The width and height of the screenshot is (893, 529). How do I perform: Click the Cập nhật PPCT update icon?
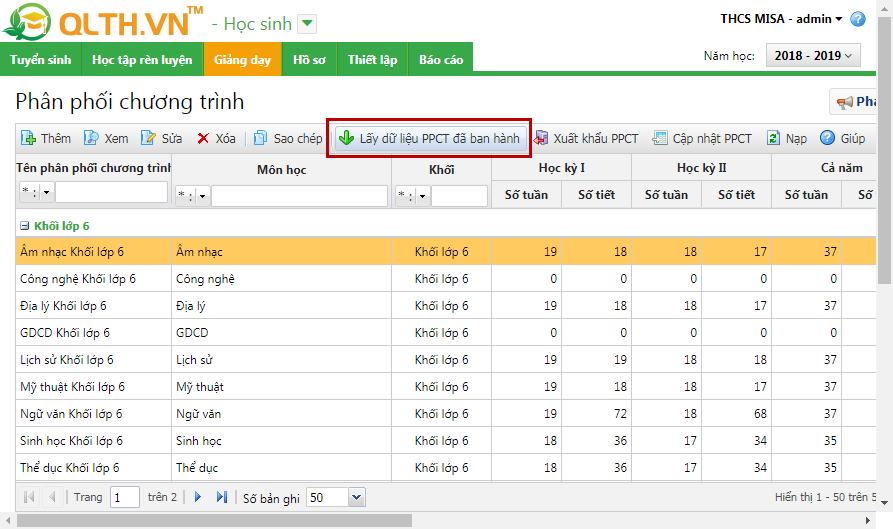[660, 138]
